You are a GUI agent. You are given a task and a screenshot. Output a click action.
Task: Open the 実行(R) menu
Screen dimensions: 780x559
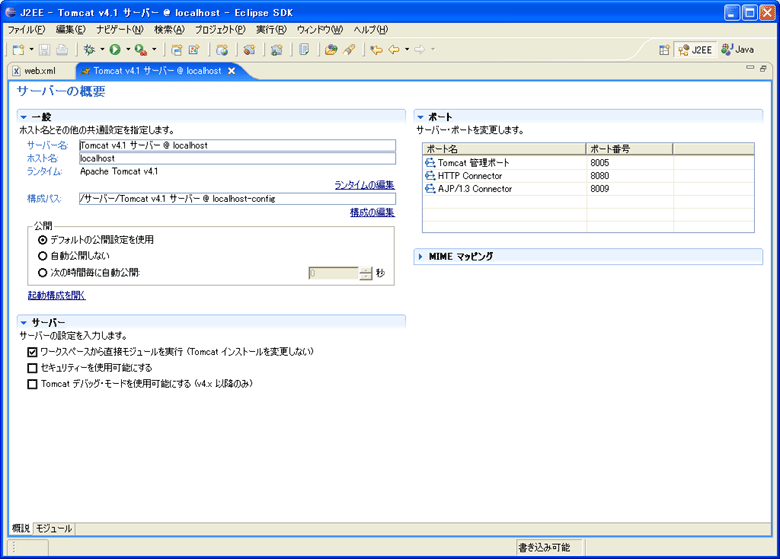coord(271,30)
